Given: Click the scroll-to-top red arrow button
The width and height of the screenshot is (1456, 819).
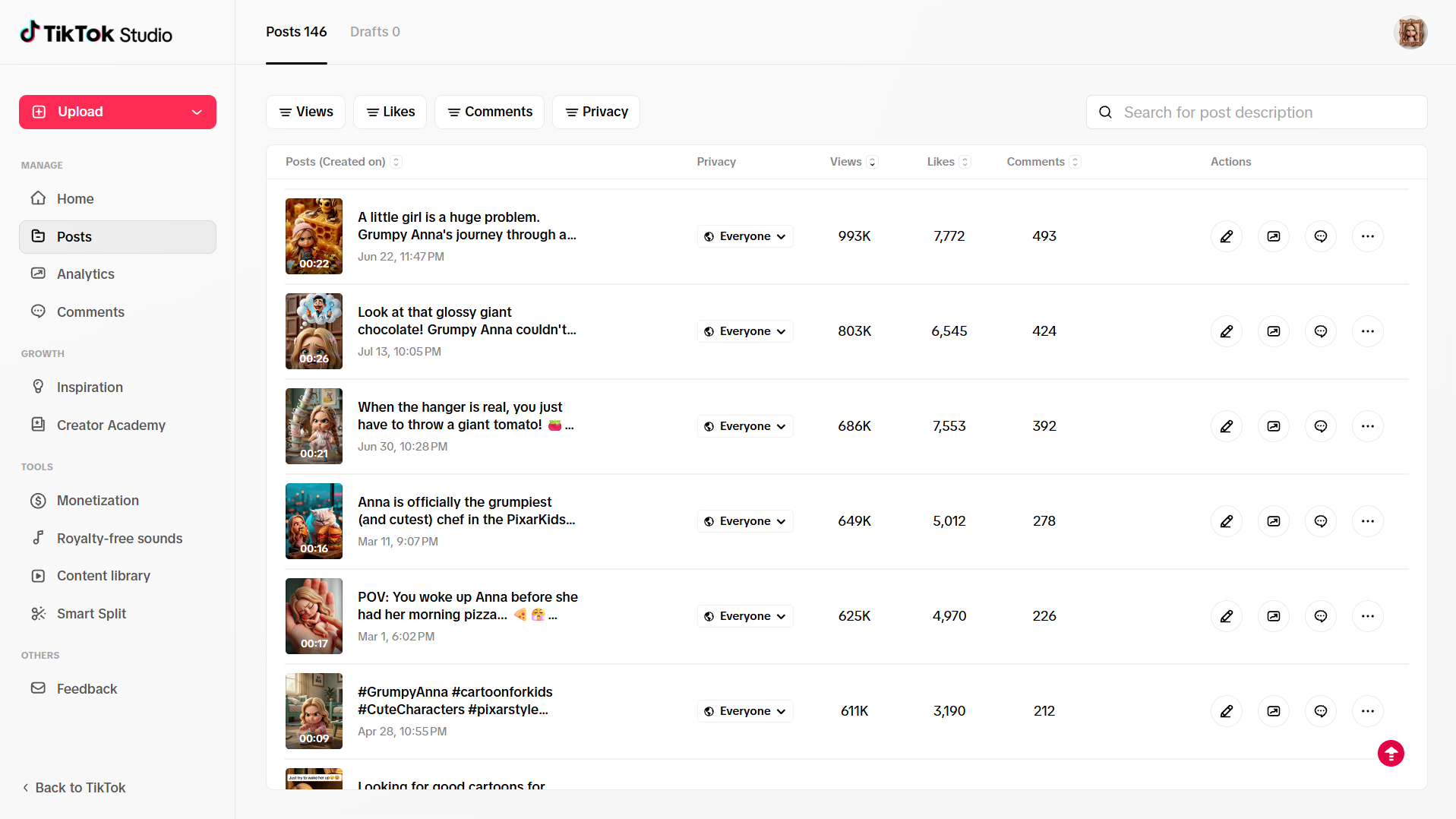Looking at the screenshot, I should coord(1391,754).
